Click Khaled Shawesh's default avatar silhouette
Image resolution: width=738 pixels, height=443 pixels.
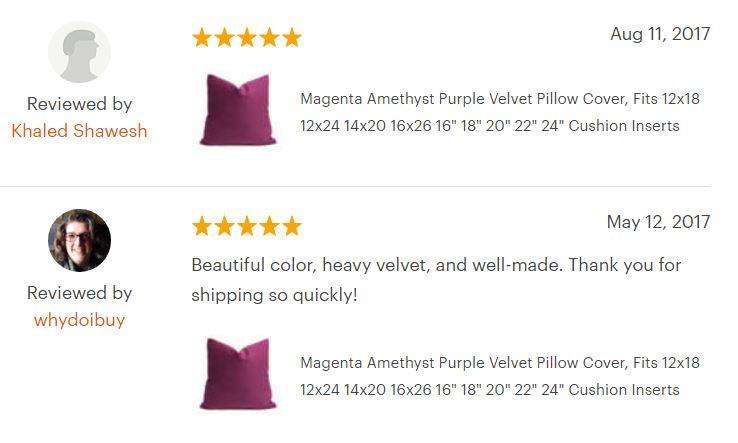click(80, 52)
